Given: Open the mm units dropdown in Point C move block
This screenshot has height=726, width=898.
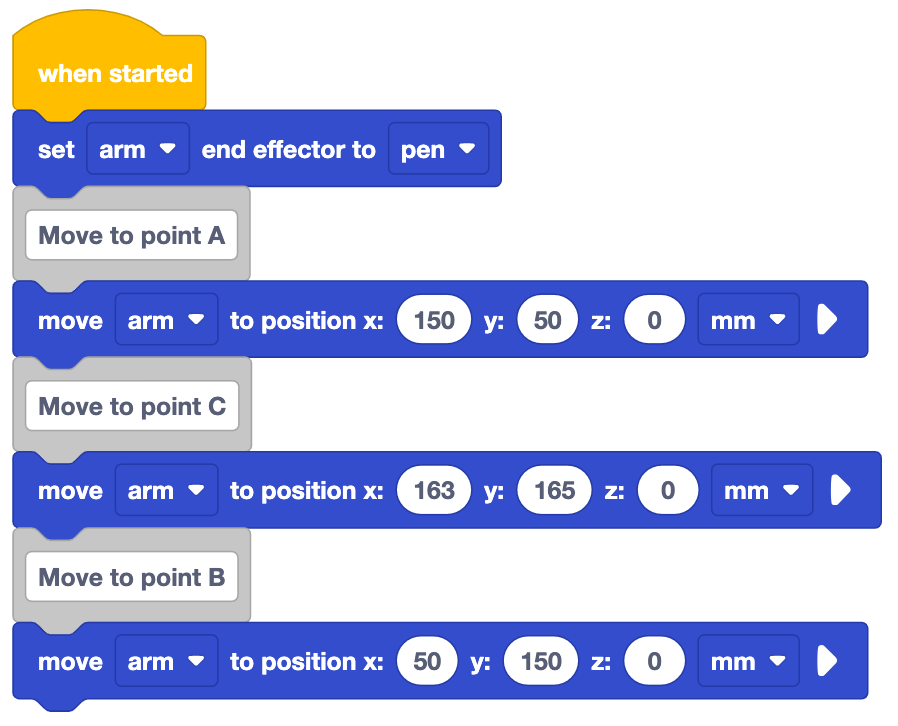Looking at the screenshot, I should click(762, 490).
